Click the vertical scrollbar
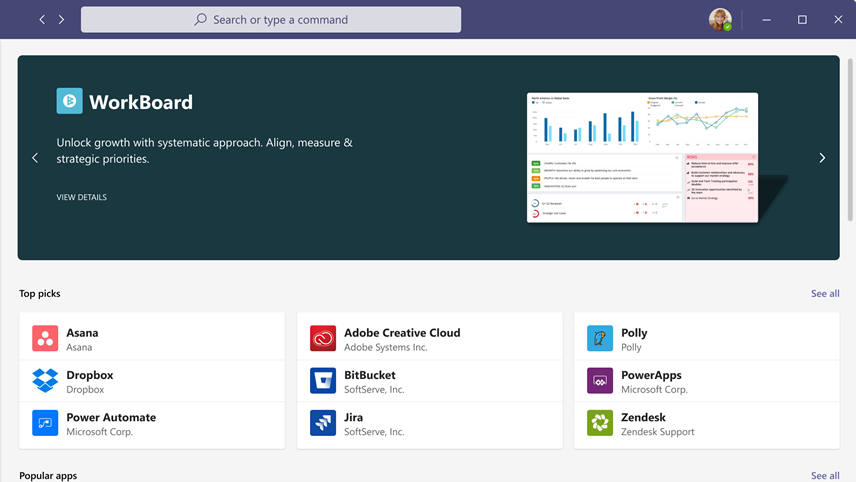Image resolution: width=856 pixels, height=482 pixels. tap(850, 140)
